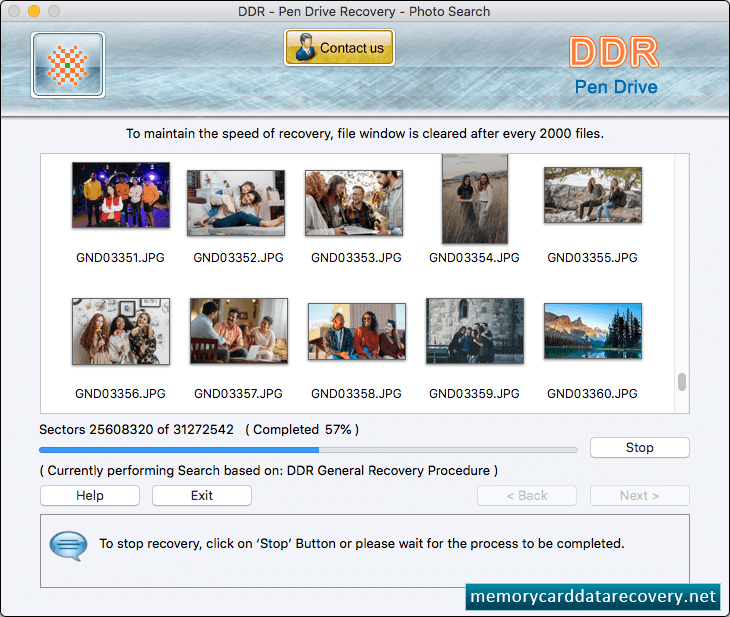
Task: Select thumbnail of GND03354.JPG
Action: click(x=475, y=199)
